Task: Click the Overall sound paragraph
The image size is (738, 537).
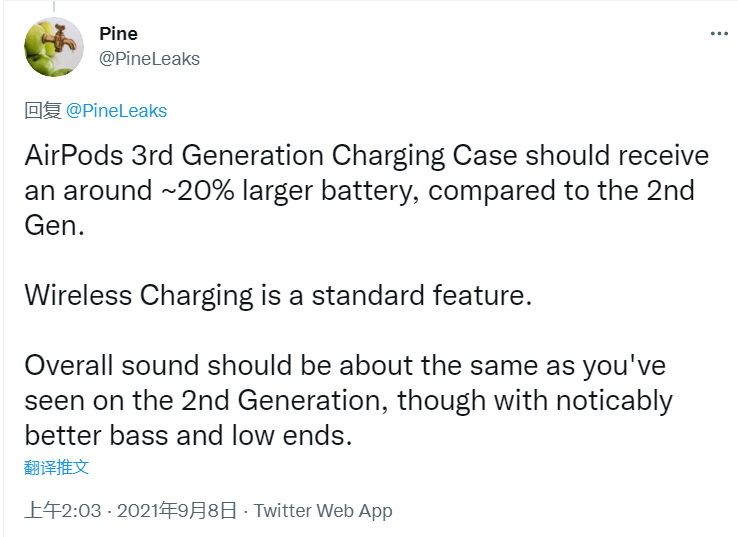Action: 350,401
